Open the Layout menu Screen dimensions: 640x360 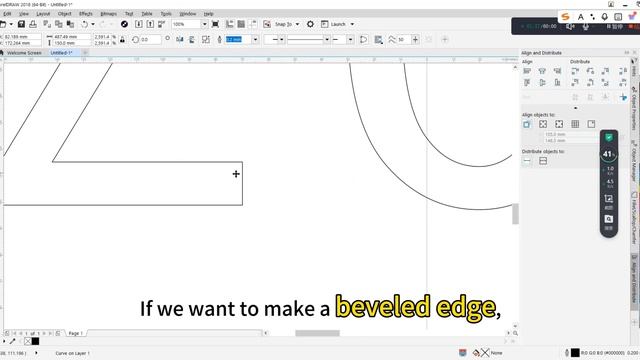coord(43,14)
